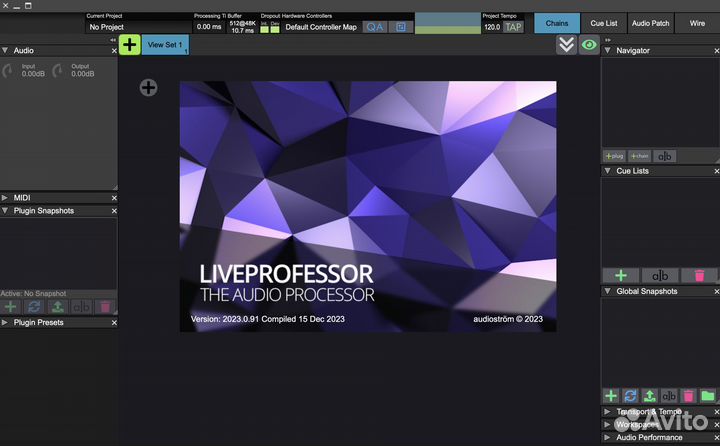Screen dimensions: 720x446
Task: Expand the Audio Performance panel
Action: (x=608, y=437)
